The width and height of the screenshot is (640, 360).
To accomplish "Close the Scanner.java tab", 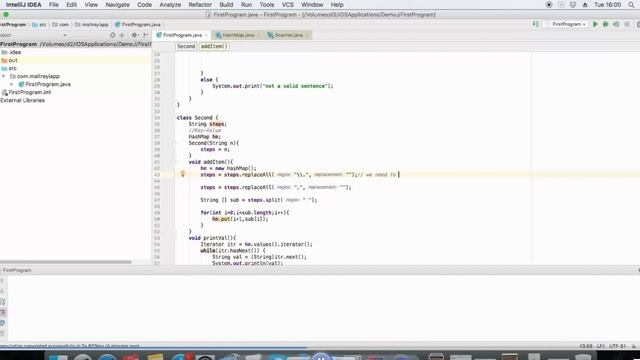I will tap(307, 36).
